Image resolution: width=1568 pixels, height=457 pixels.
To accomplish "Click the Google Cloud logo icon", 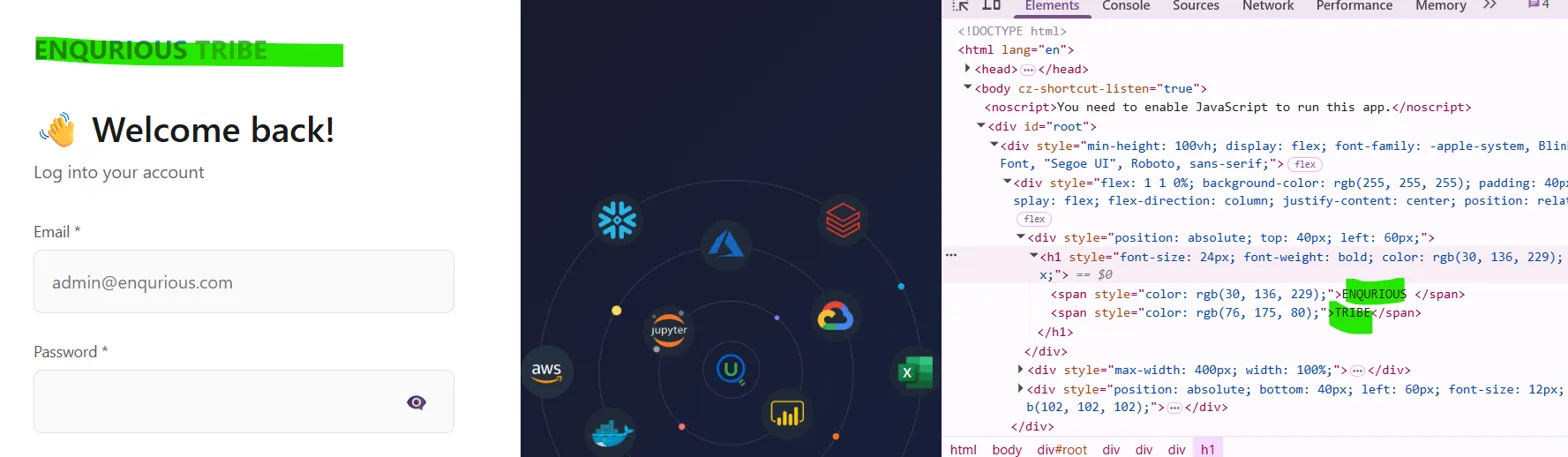I will [835, 317].
